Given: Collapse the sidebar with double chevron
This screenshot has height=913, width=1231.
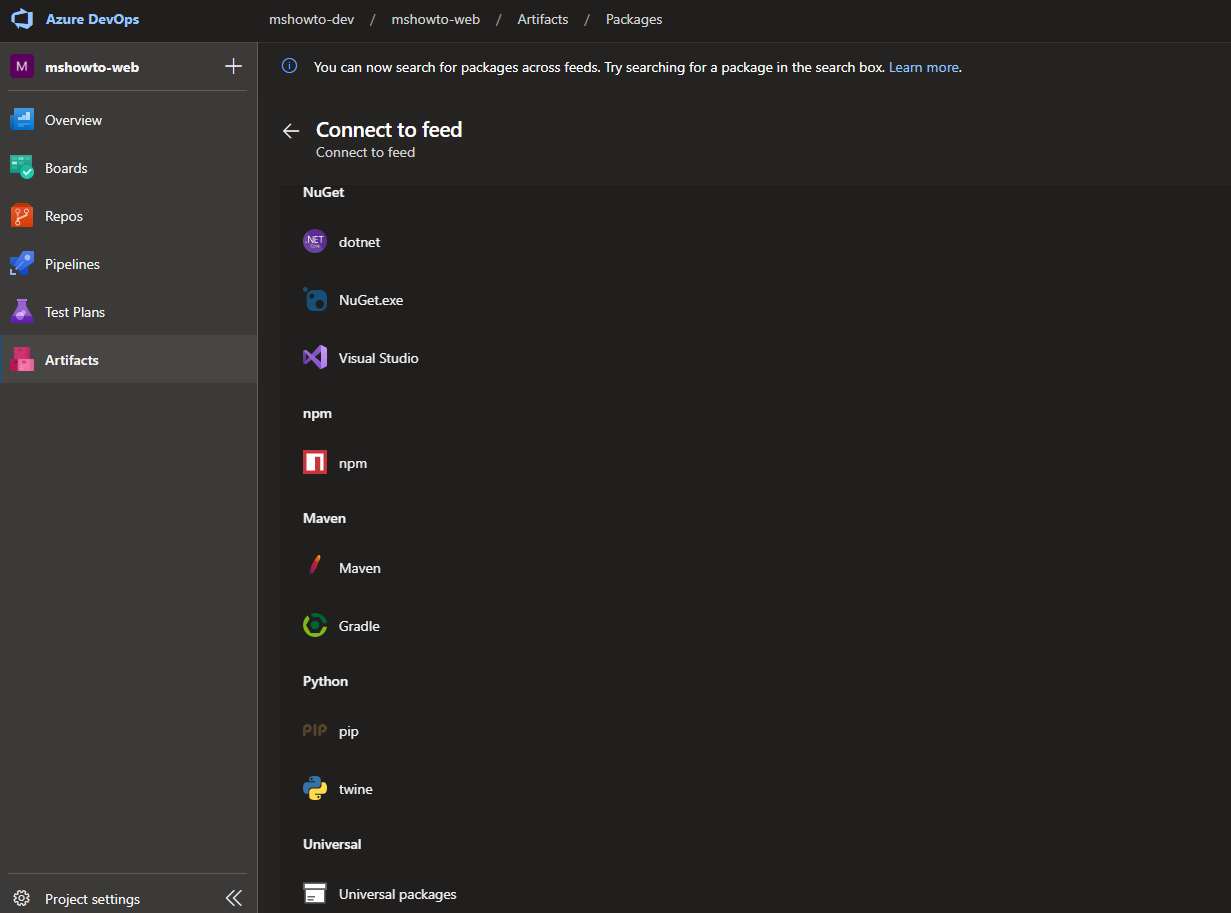Looking at the screenshot, I should click(234, 898).
